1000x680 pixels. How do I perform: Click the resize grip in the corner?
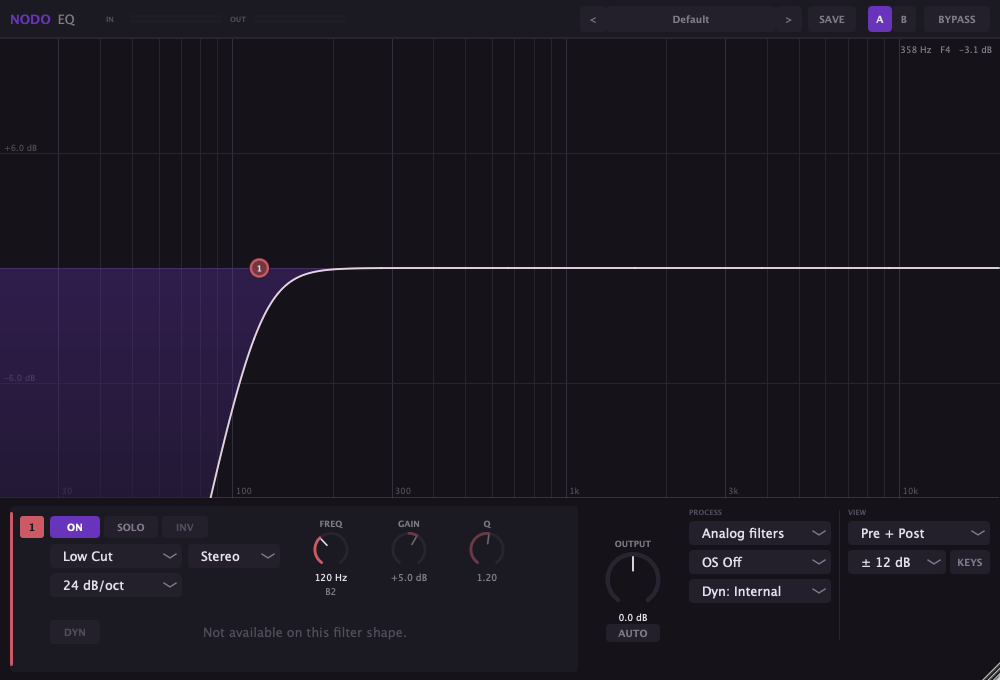991,671
